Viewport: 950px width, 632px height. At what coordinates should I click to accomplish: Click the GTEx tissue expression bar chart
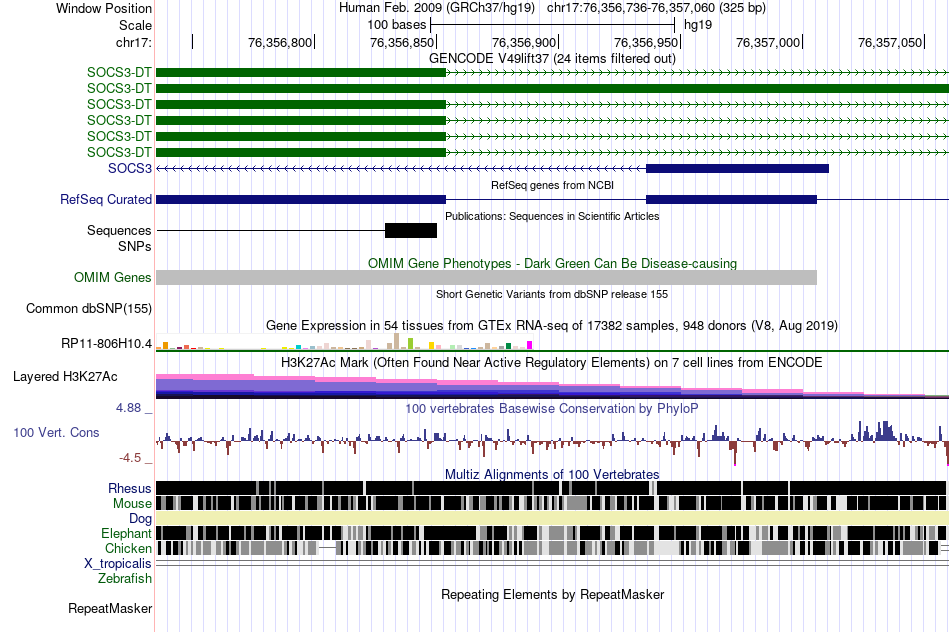(x=344, y=342)
